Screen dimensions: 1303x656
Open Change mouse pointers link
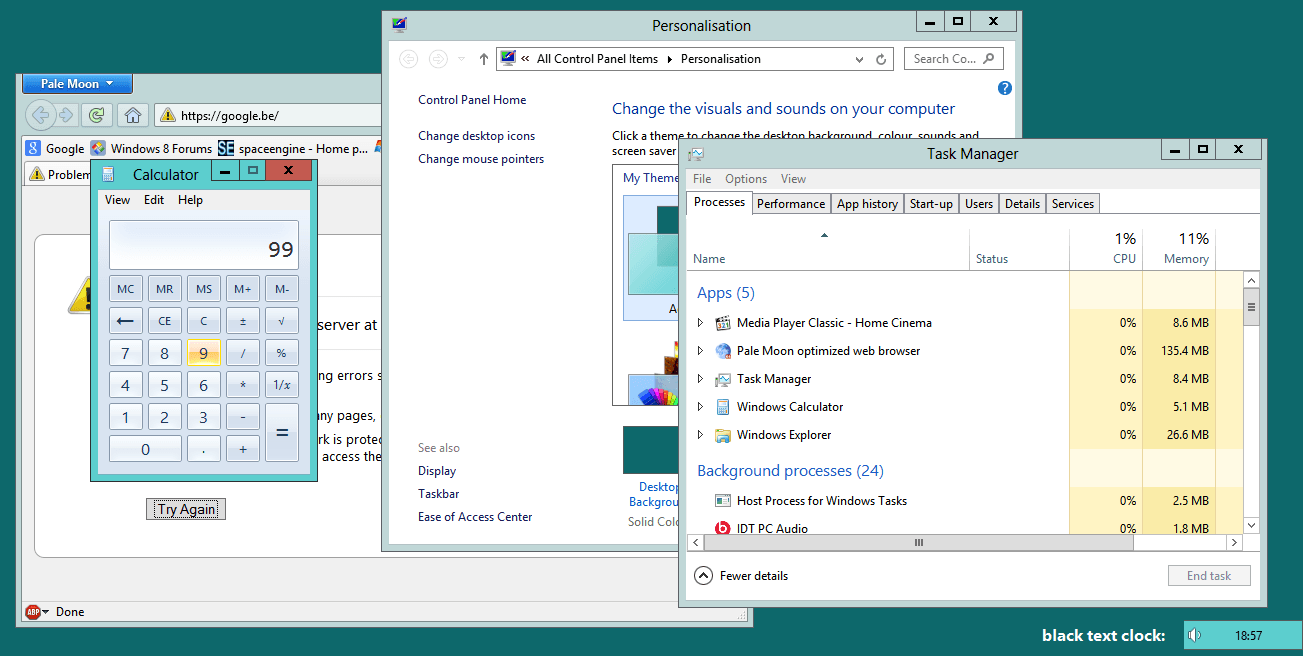pyautogui.click(x=481, y=159)
